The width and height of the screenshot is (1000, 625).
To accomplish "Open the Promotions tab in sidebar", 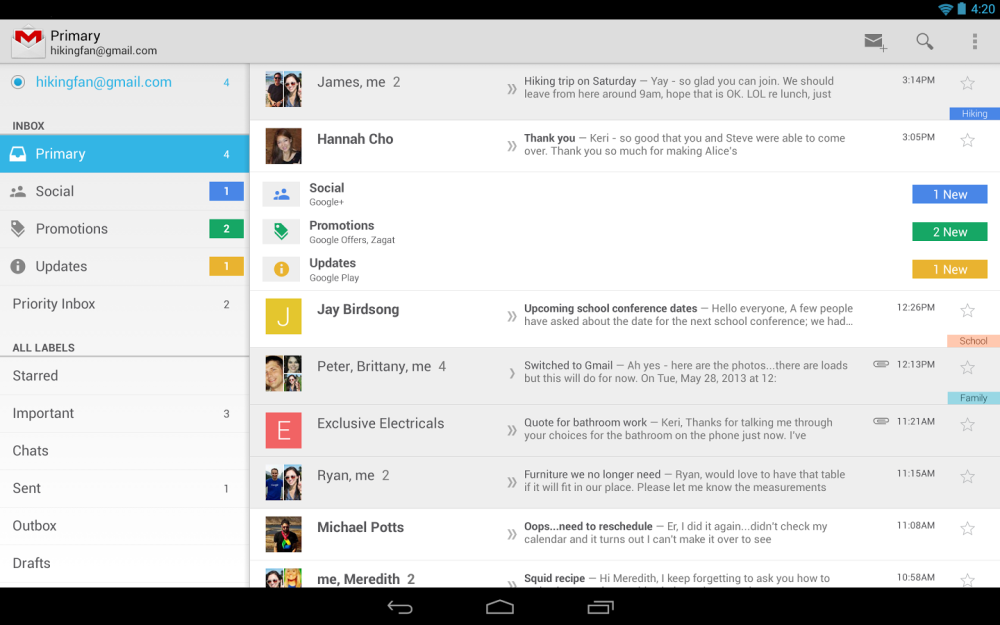I will click(72, 229).
